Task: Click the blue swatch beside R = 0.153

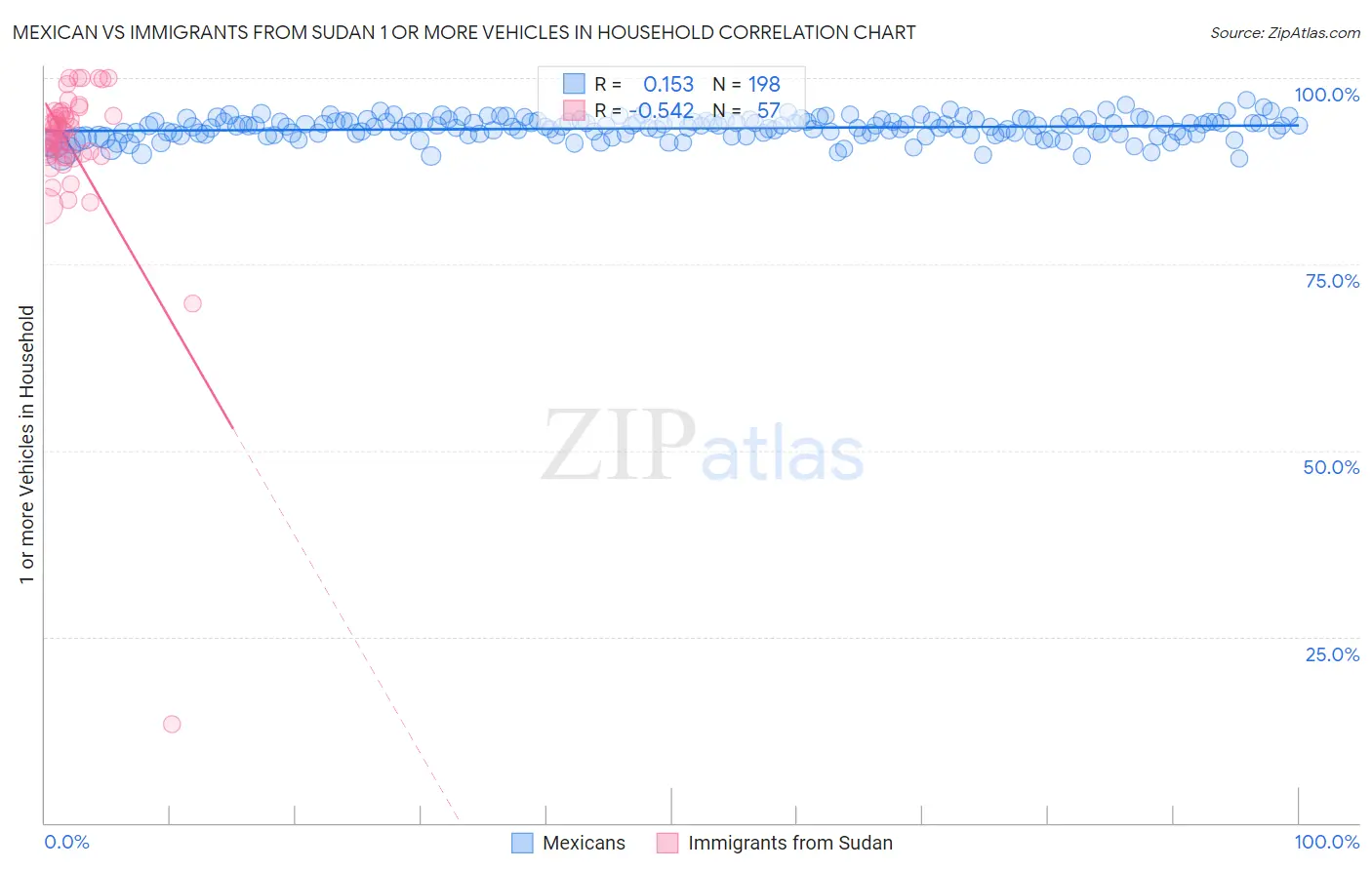Action: point(574,84)
